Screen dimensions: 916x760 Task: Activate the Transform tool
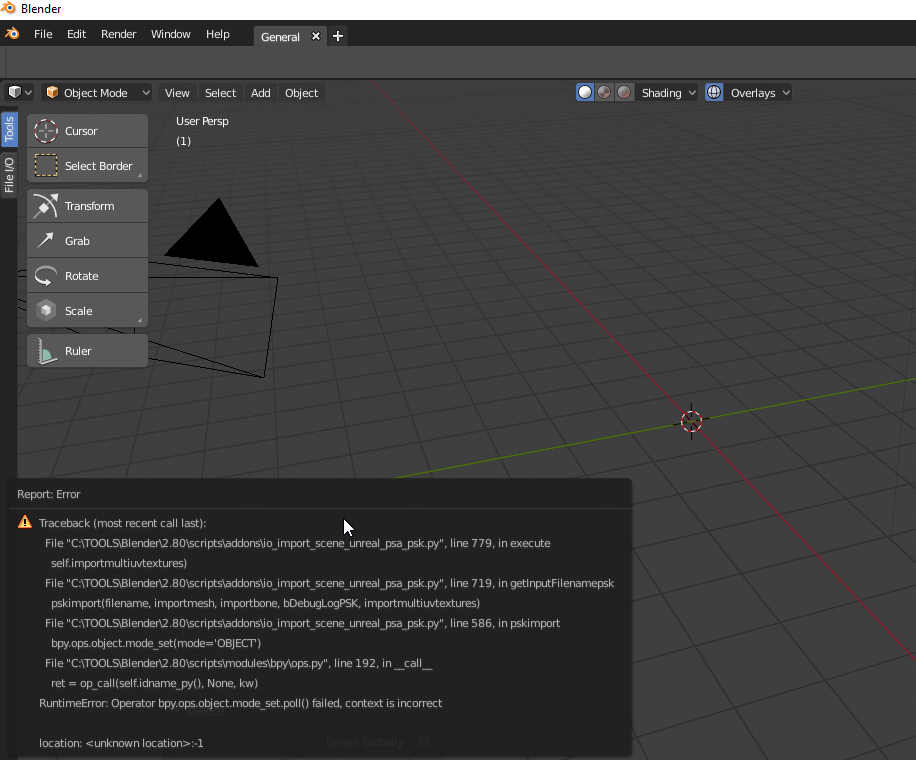(x=87, y=205)
